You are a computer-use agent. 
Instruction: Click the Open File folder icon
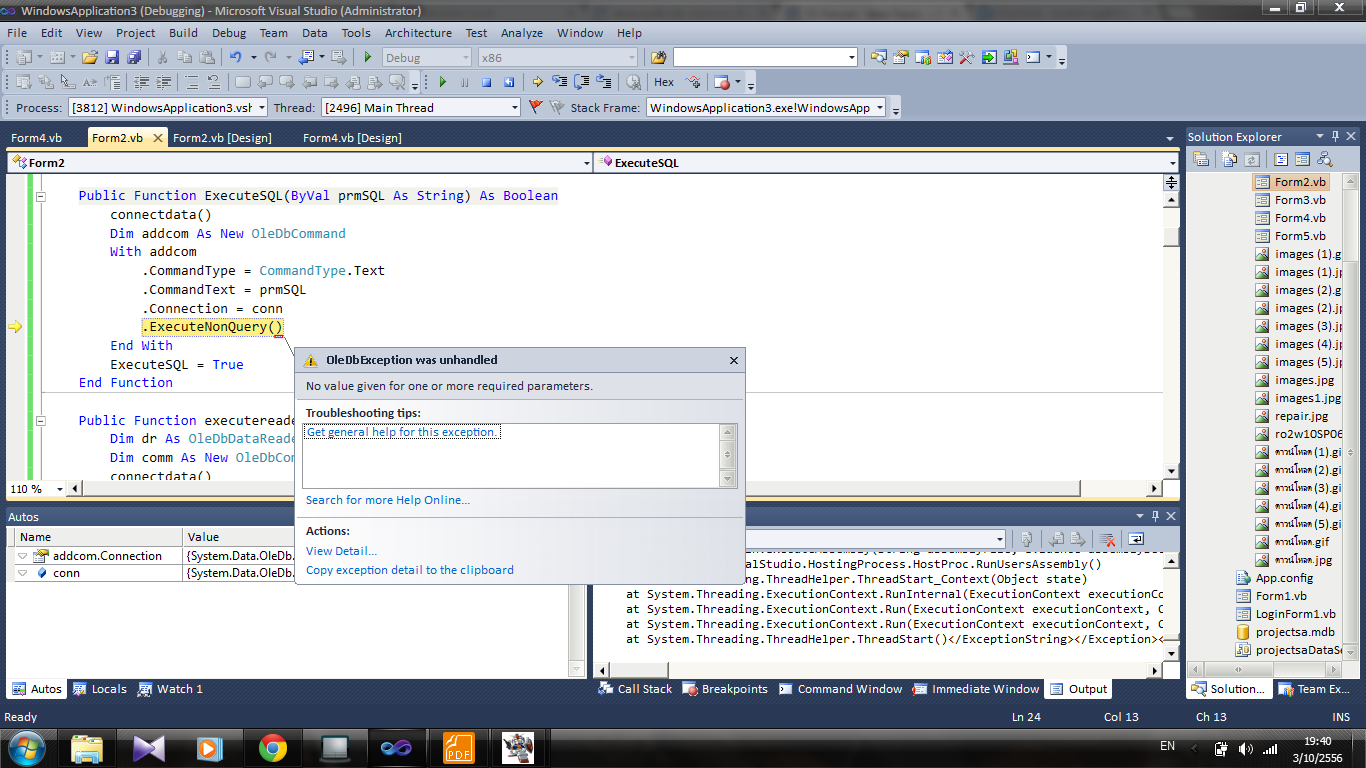pyautogui.click(x=90, y=58)
